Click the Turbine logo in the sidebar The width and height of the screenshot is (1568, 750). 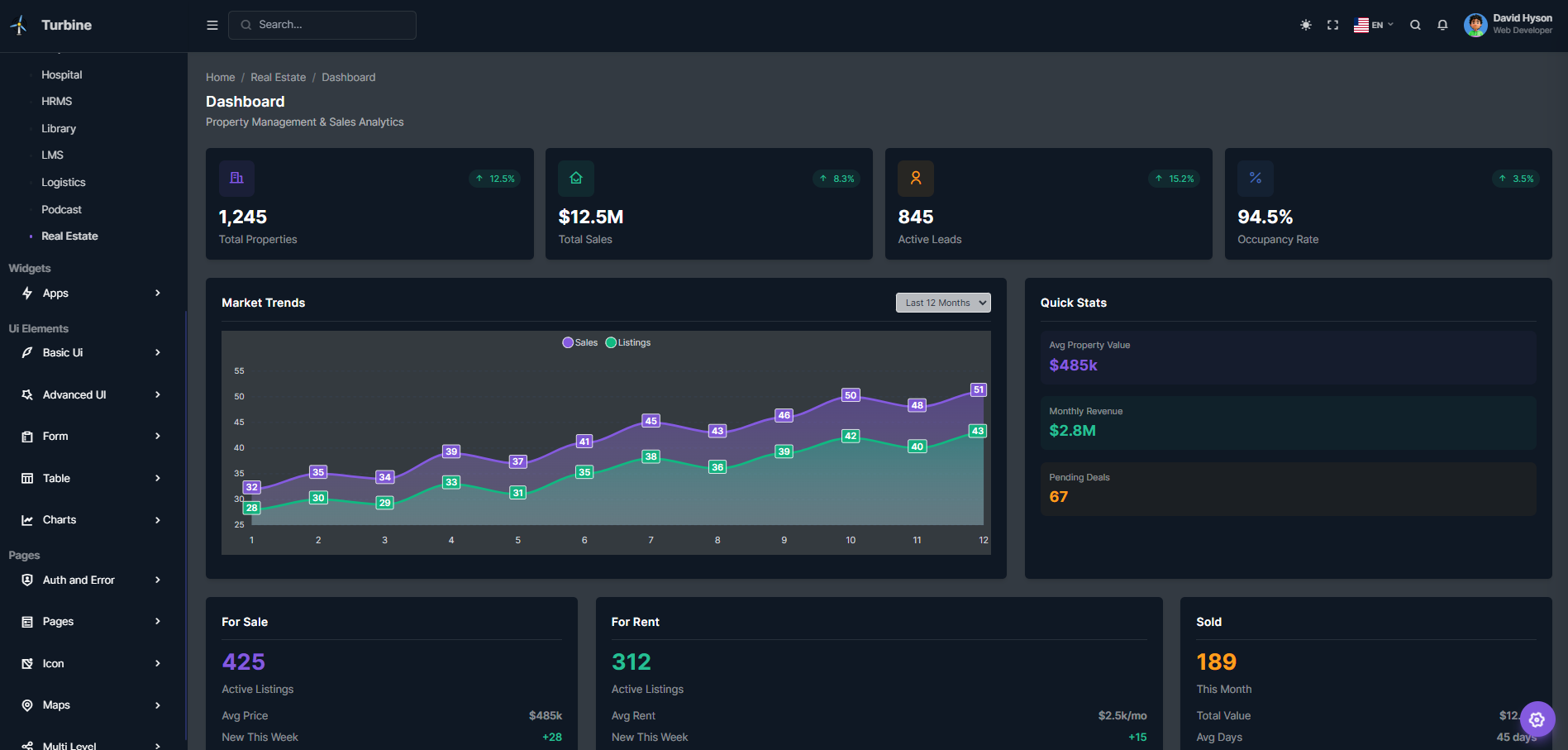tap(18, 25)
